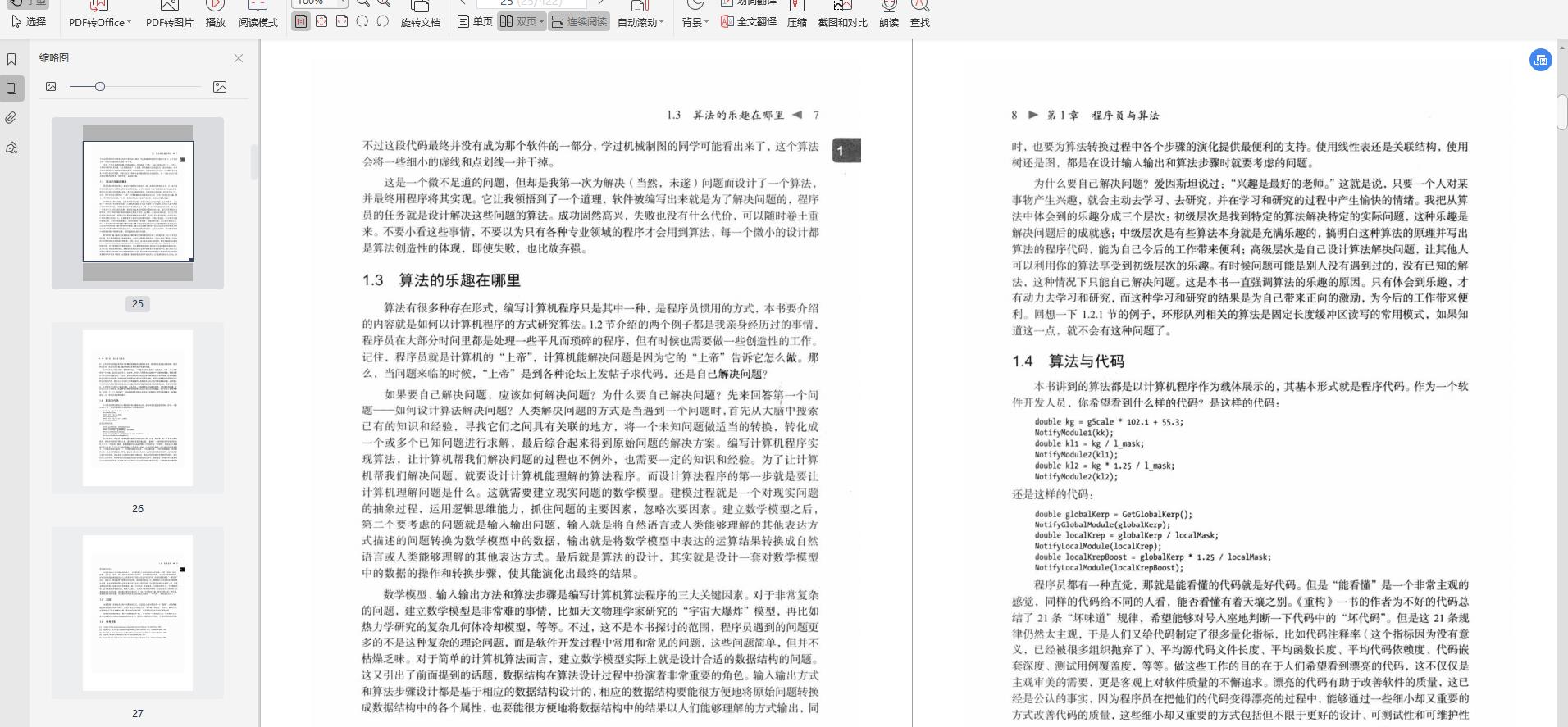This screenshot has width=1568, height=727.
Task: Click the floating blue assistant icon
Action: coord(1541,60)
